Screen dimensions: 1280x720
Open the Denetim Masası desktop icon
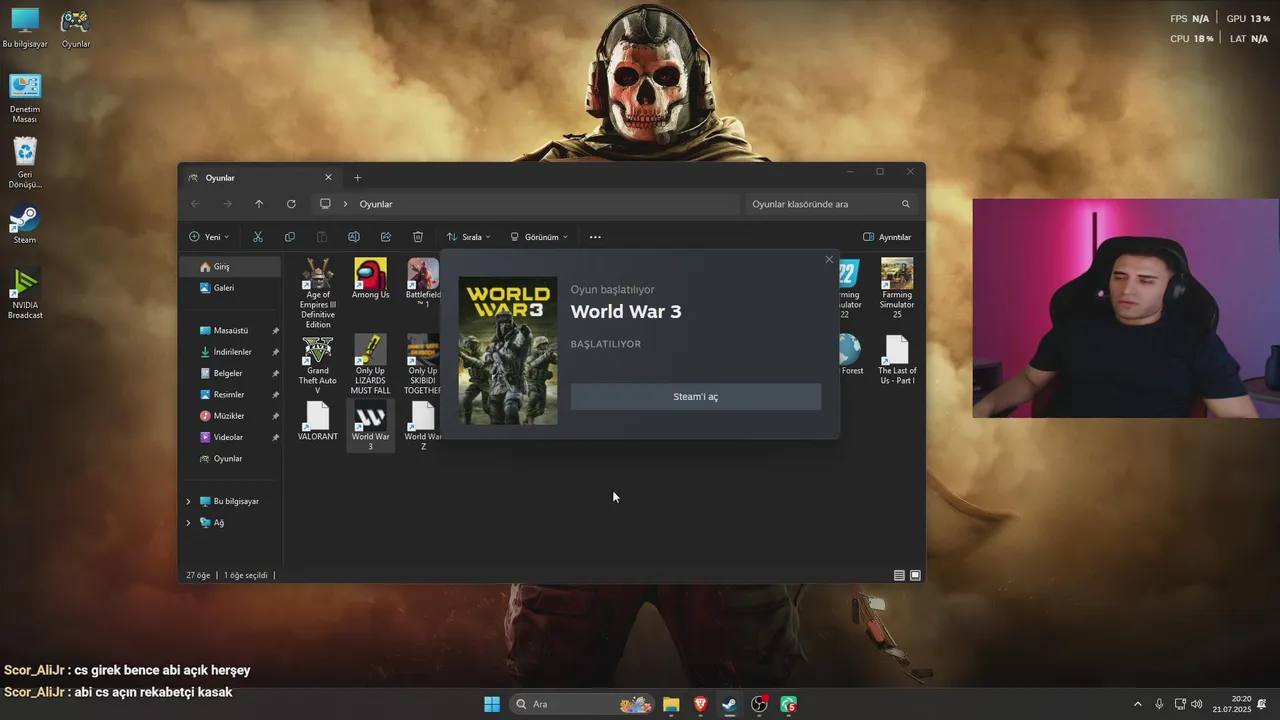pos(25,98)
